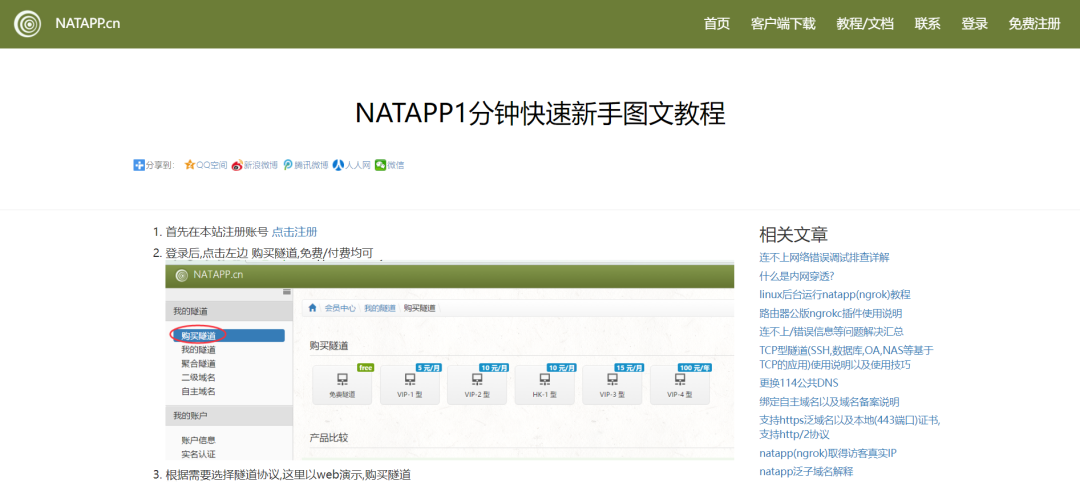
Task: Click the 点击注册 link in step 1
Action: click(295, 232)
